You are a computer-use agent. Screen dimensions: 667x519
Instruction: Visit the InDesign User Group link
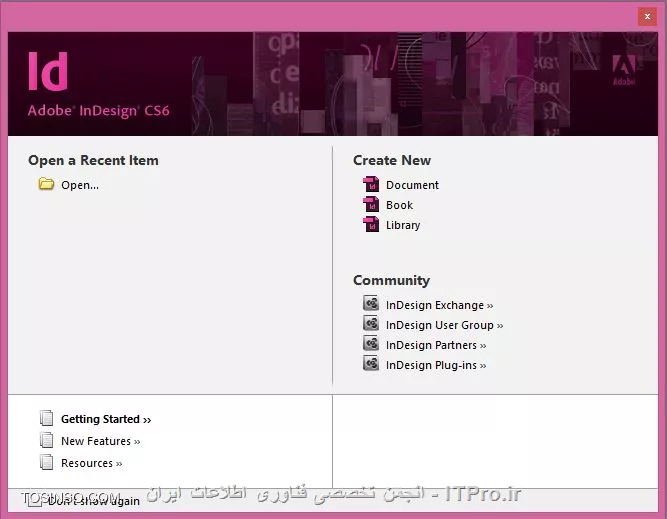[445, 325]
